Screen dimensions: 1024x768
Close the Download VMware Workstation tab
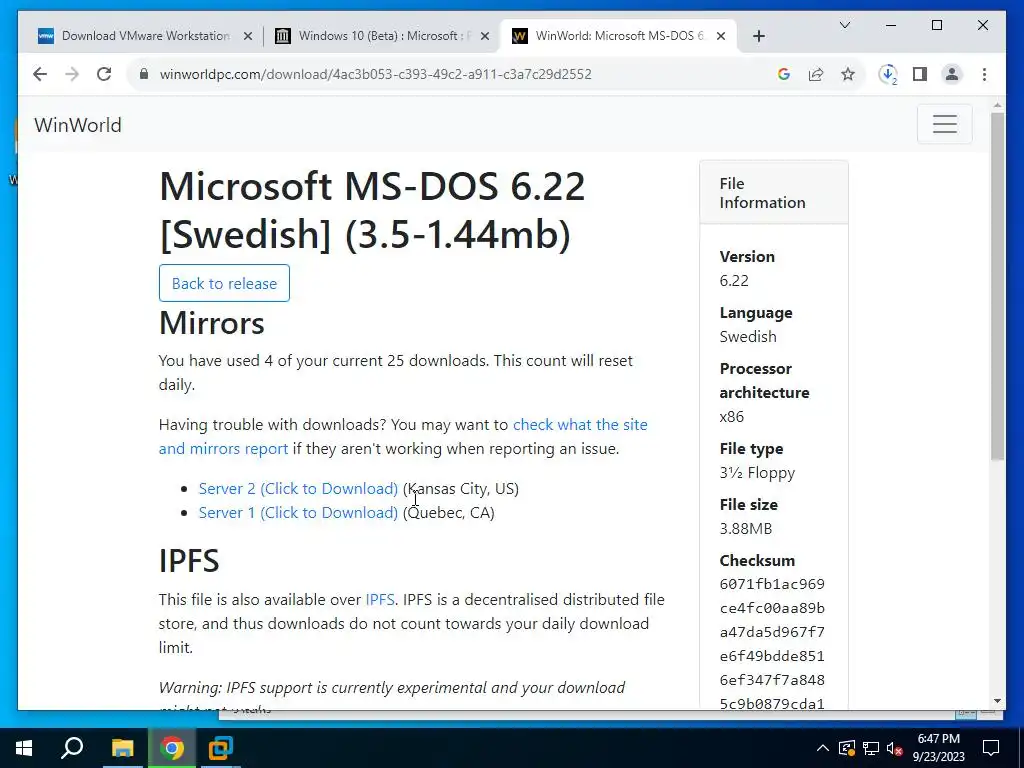click(248, 36)
